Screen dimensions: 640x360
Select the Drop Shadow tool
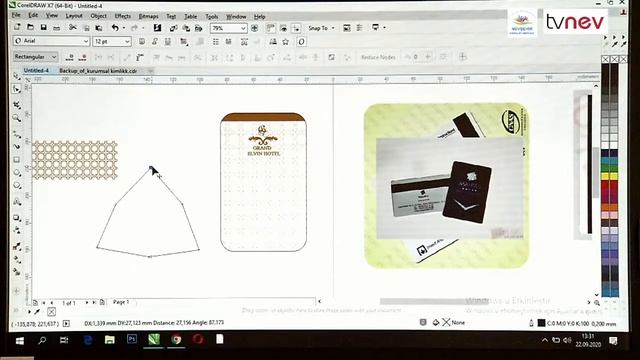pos(17,218)
